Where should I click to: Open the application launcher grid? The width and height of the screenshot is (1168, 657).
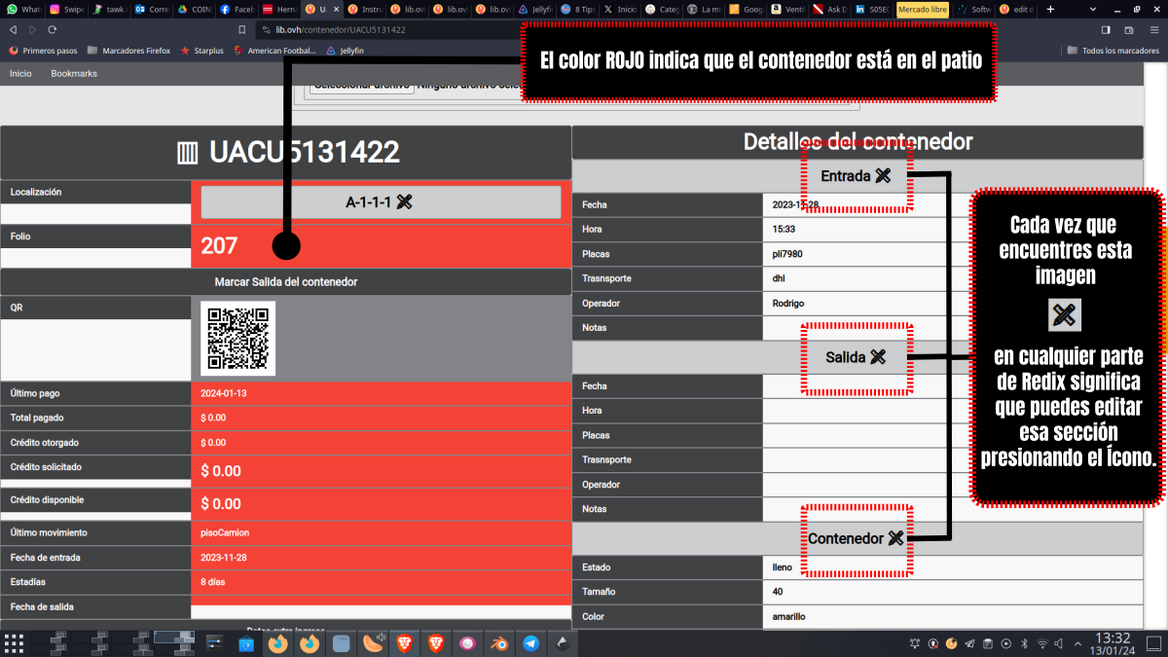coord(14,644)
